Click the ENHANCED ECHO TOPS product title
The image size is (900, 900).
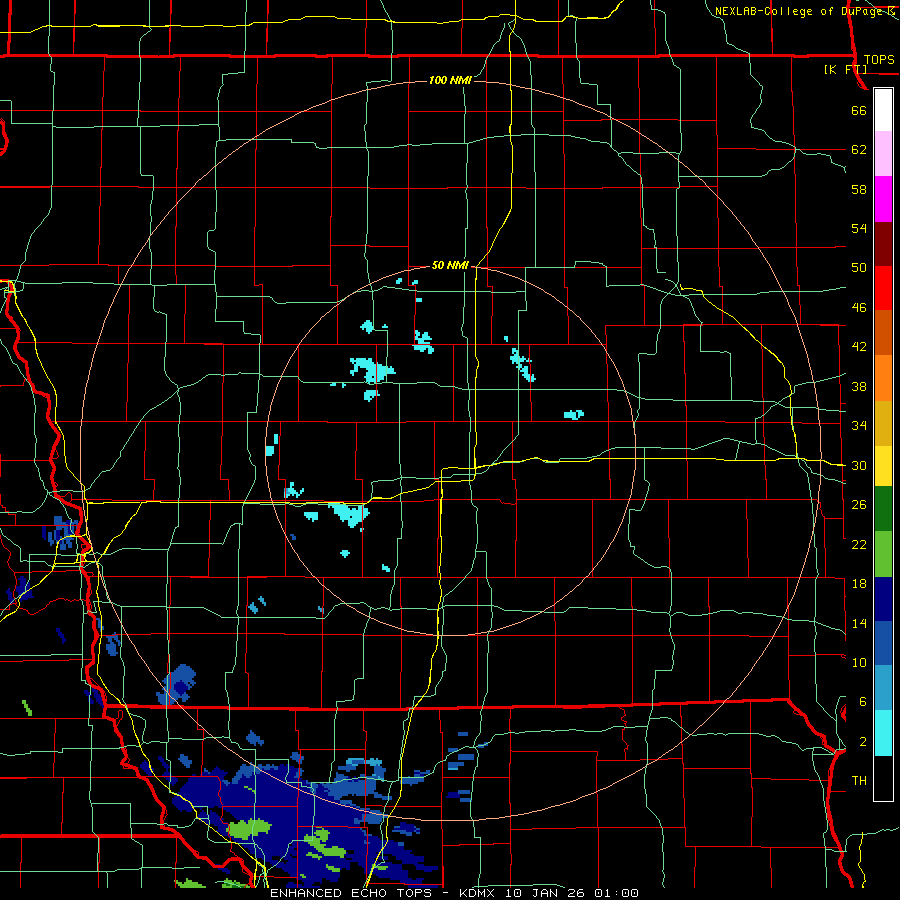pyautogui.click(x=354, y=893)
